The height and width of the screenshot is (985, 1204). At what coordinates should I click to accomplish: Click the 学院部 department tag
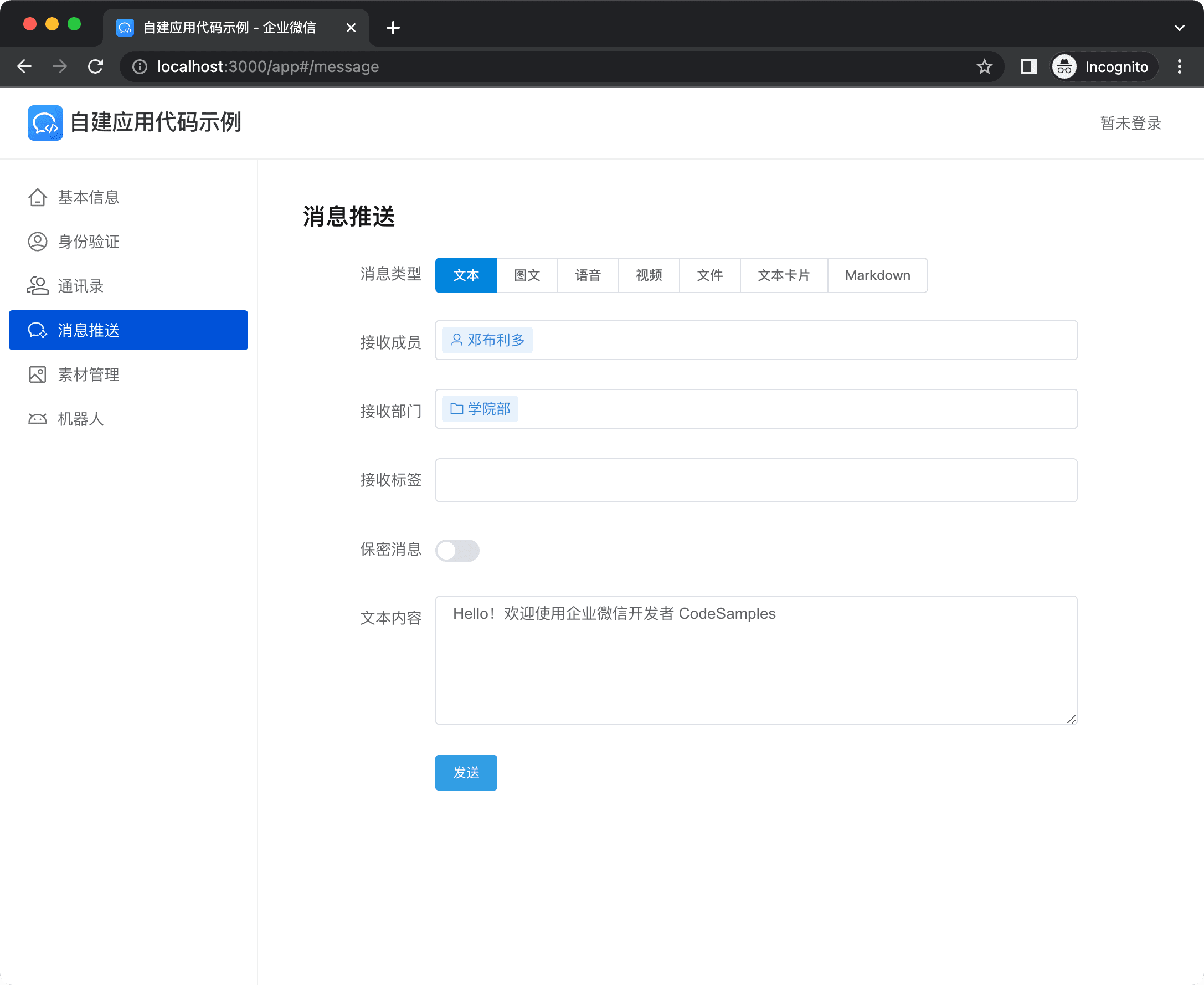coord(480,408)
